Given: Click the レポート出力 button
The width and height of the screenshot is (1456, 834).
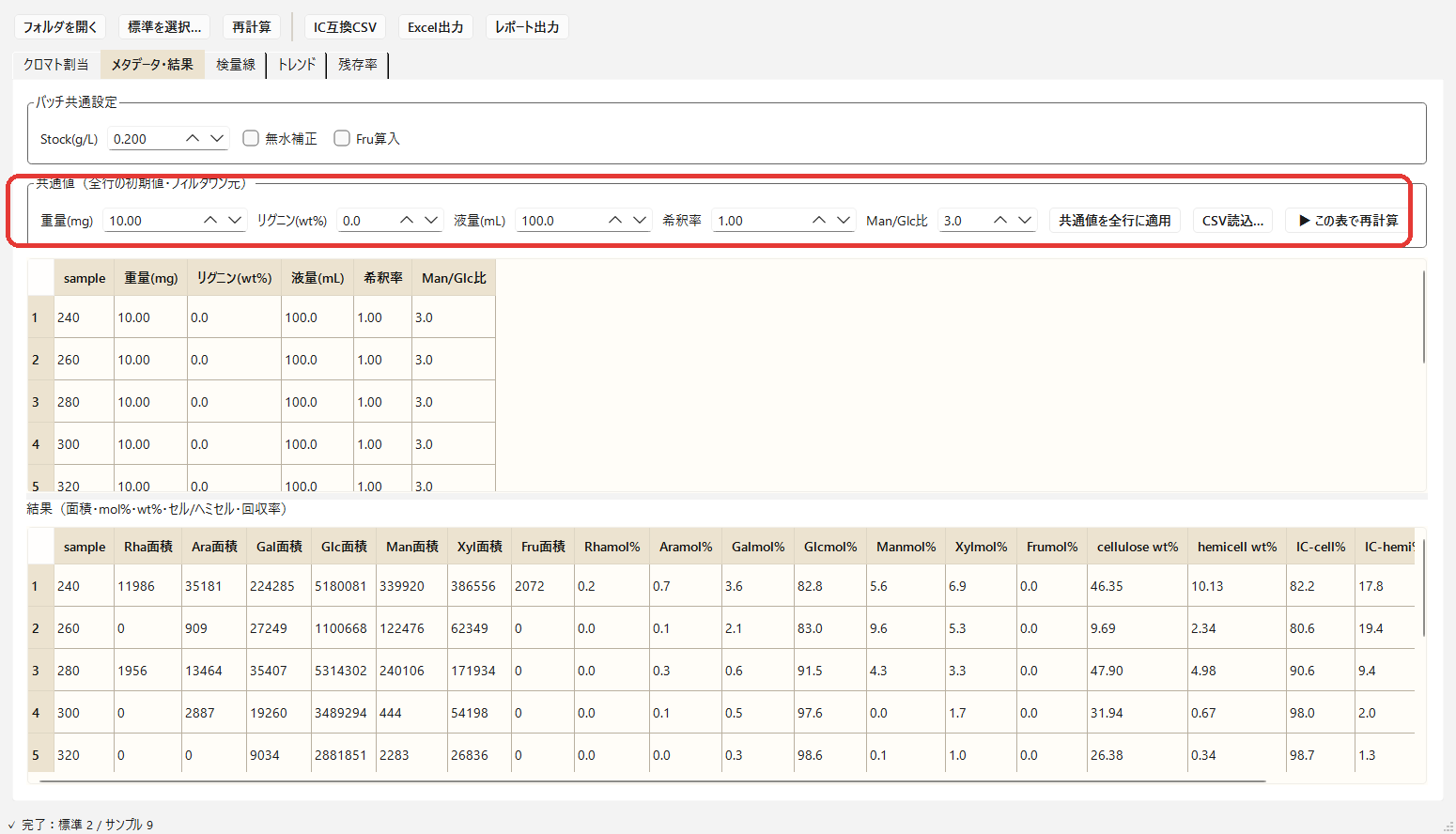Looking at the screenshot, I should coord(527,27).
